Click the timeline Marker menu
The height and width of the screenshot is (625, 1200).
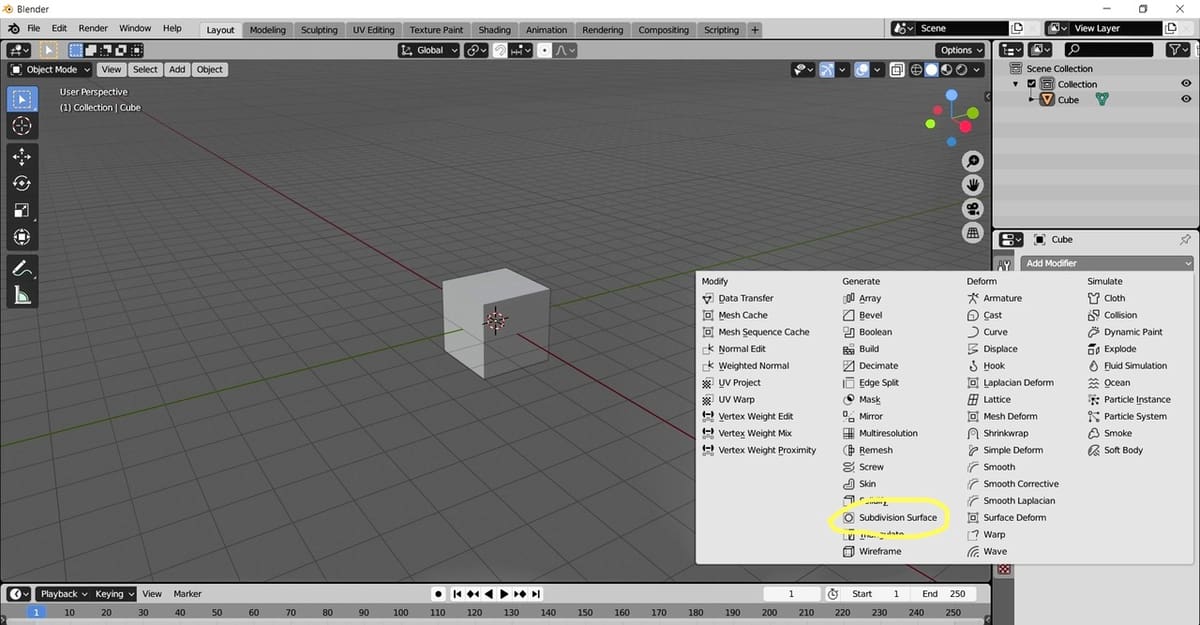[188, 594]
